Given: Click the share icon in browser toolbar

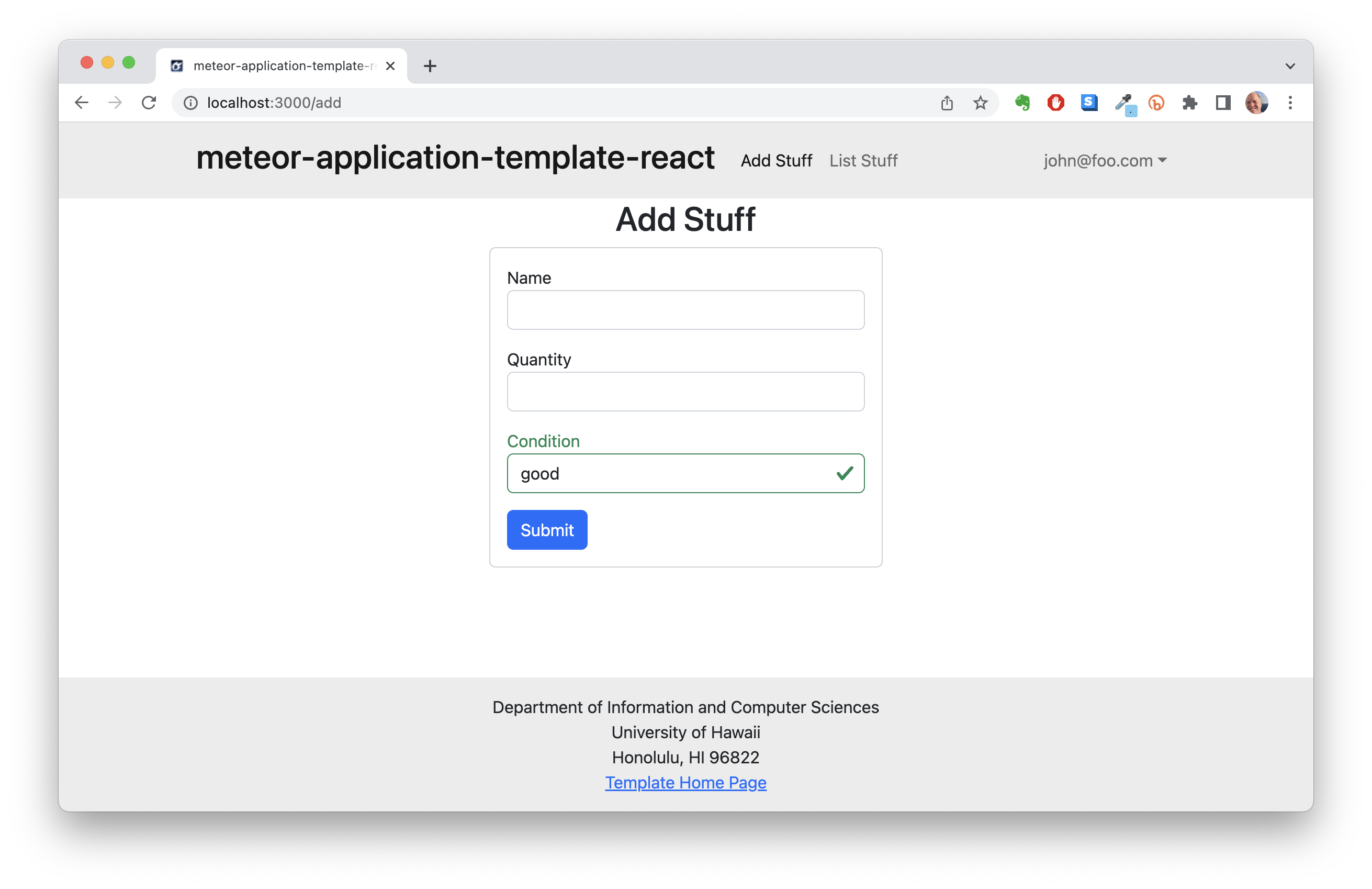Looking at the screenshot, I should click(947, 103).
